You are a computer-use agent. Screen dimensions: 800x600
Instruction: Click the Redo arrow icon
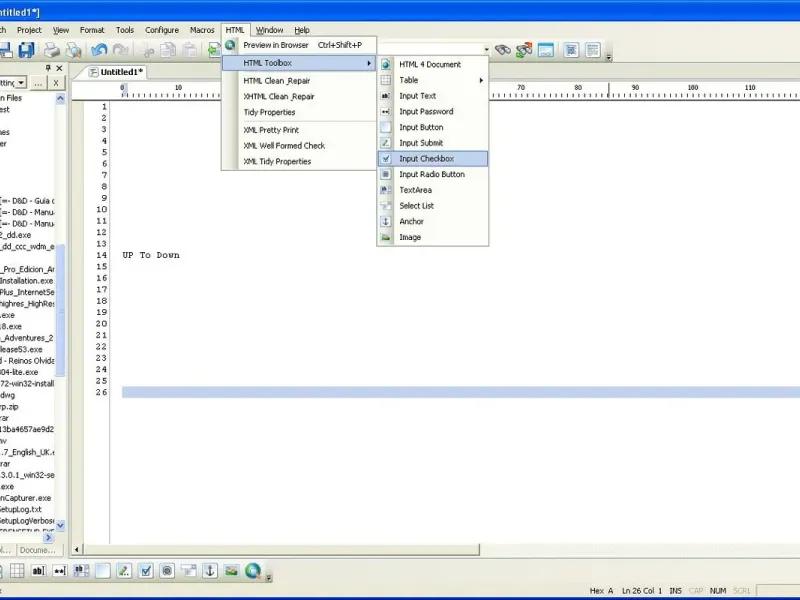click(120, 50)
